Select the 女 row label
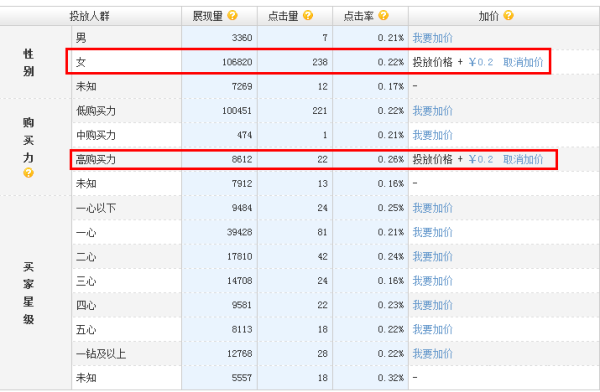Image resolution: width=600 pixels, height=392 pixels. pos(81,62)
